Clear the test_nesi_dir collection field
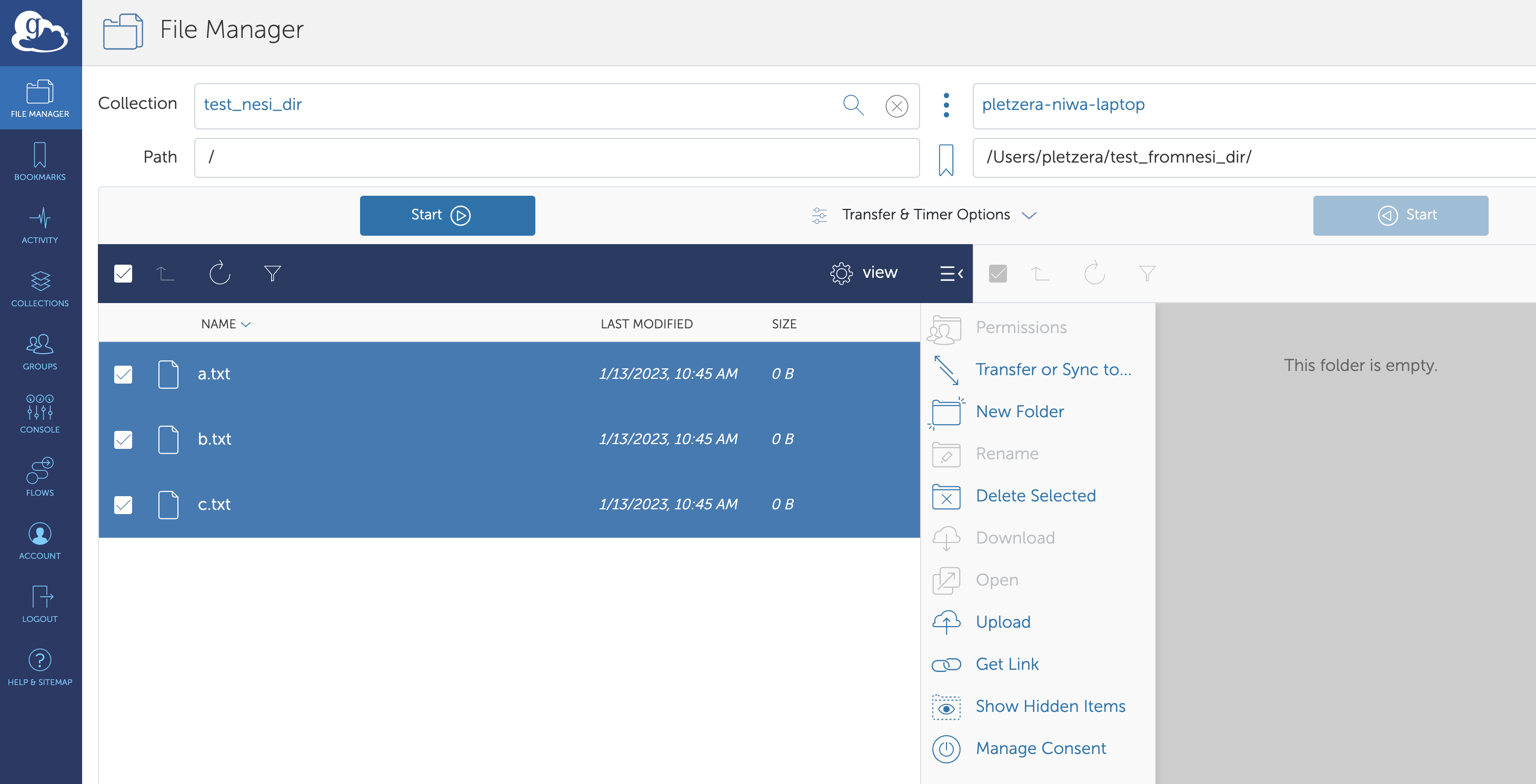The image size is (1536, 784). pyautogui.click(x=896, y=106)
